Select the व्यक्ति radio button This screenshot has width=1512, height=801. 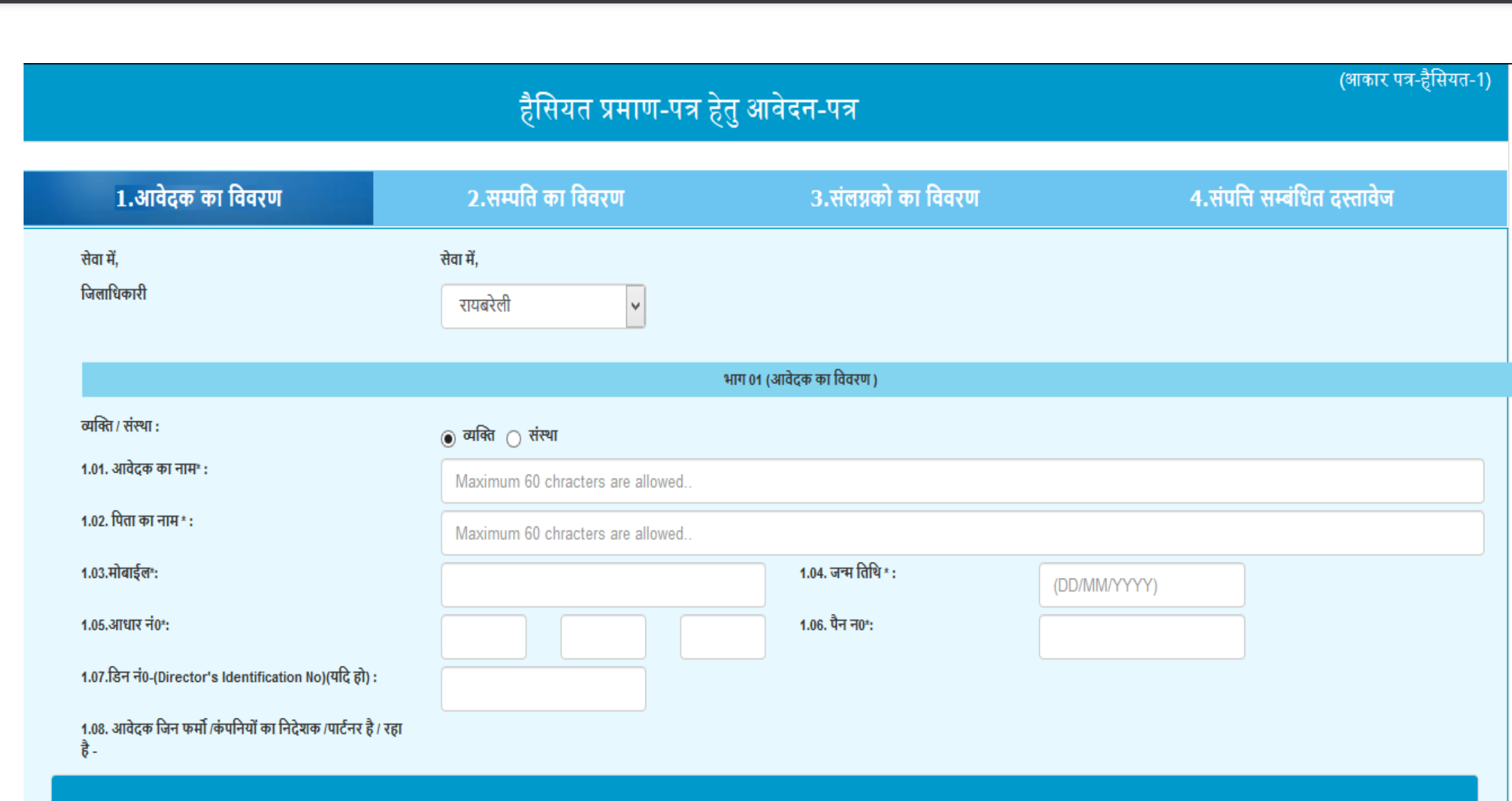[447, 437]
